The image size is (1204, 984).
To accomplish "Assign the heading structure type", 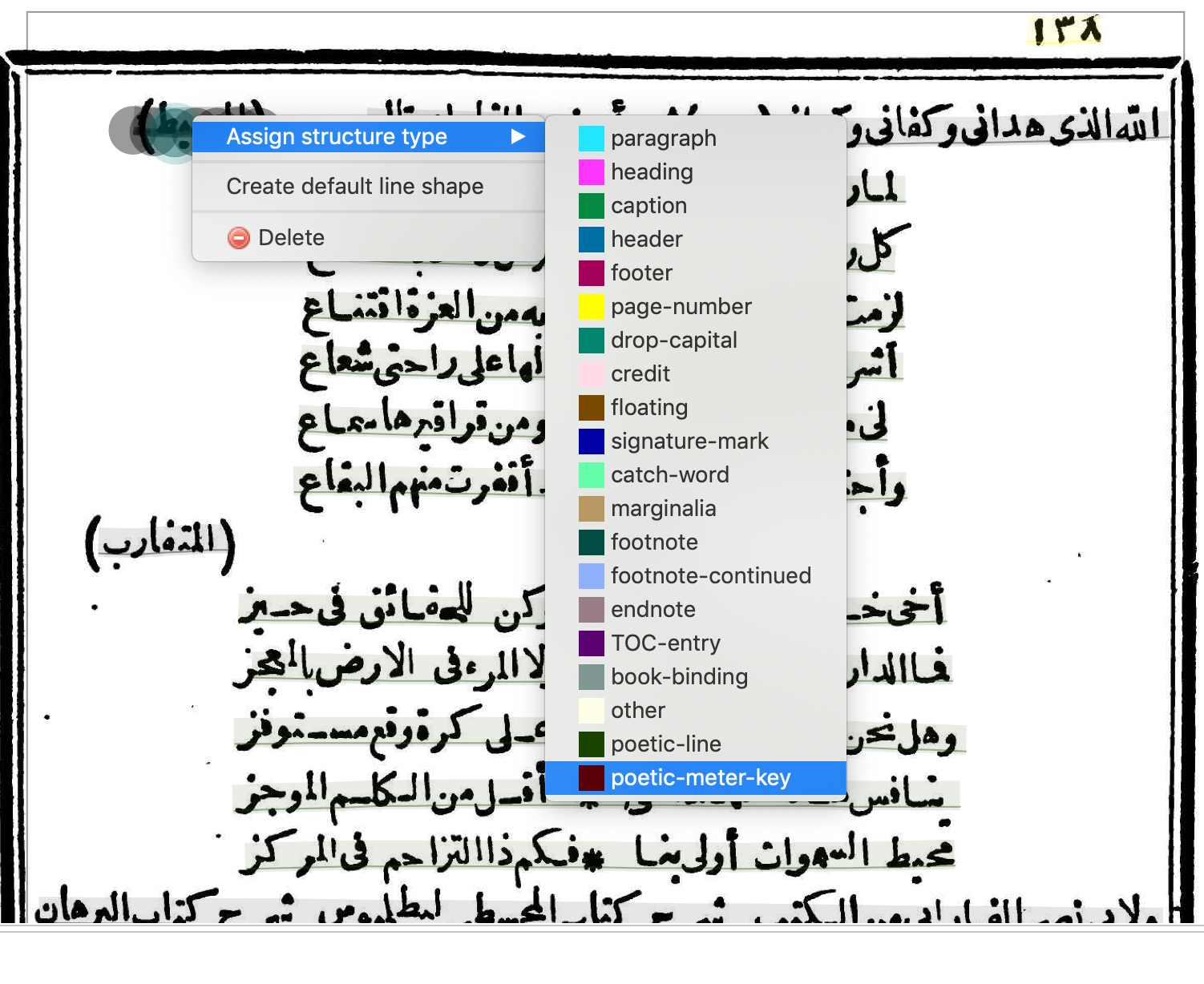I will coord(696,172).
